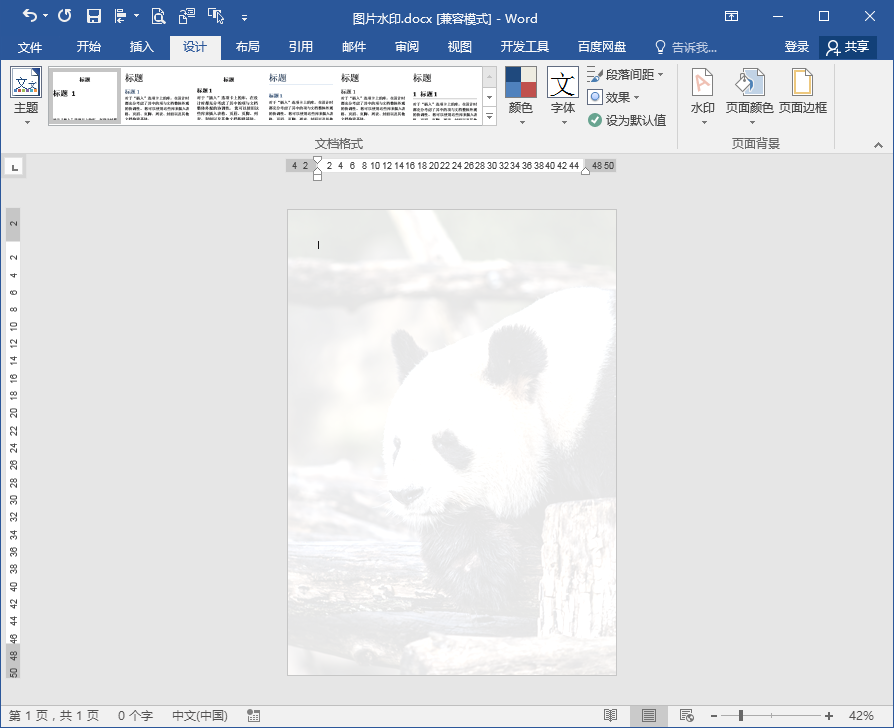
Task: Open the 效果 effects dropdown
Action: click(x=613, y=97)
